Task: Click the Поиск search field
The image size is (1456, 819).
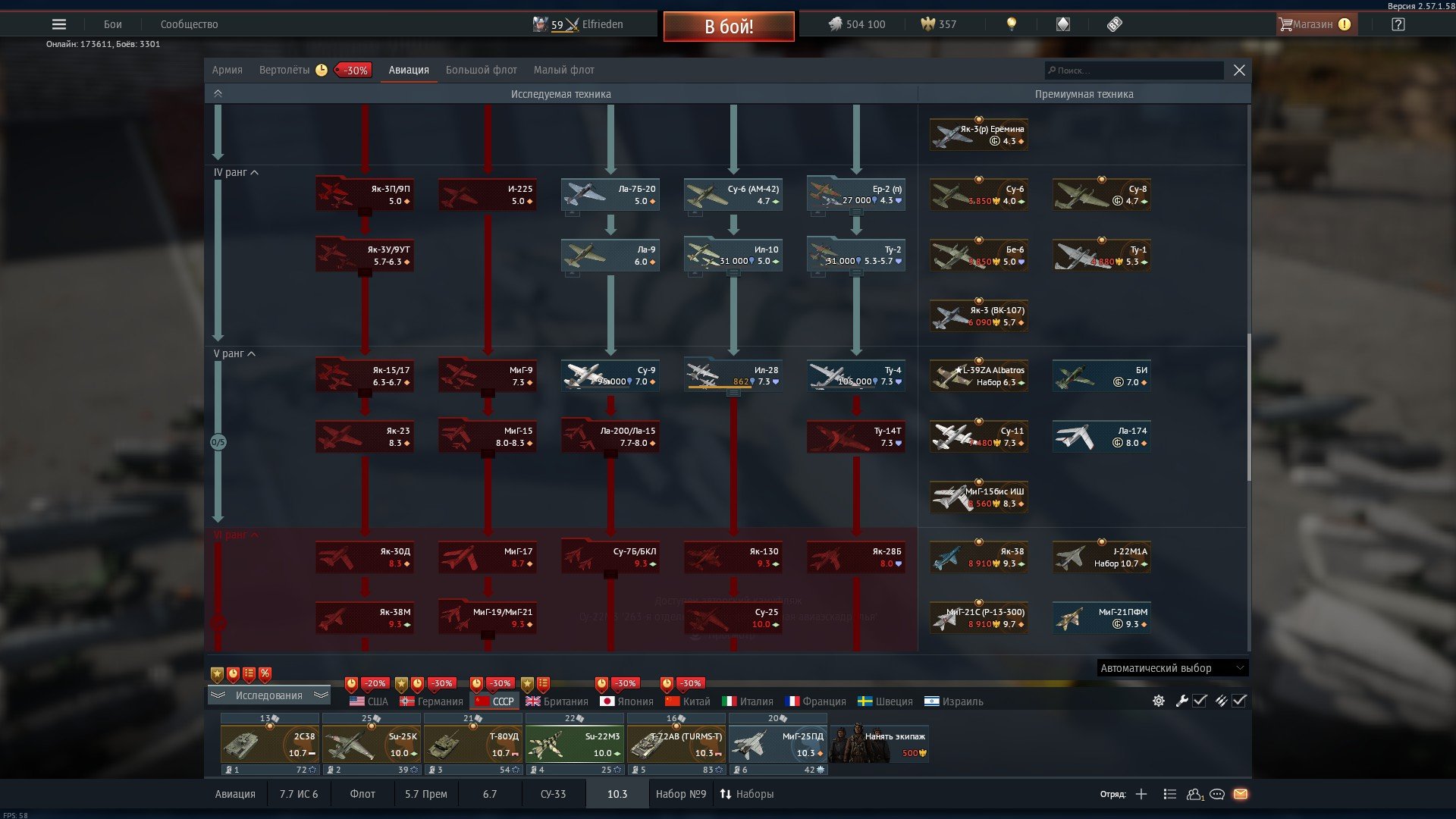Action: click(x=1134, y=71)
